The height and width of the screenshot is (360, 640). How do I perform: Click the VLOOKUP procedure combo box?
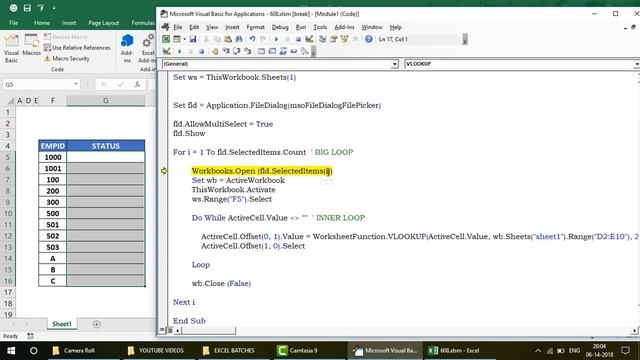[522, 64]
